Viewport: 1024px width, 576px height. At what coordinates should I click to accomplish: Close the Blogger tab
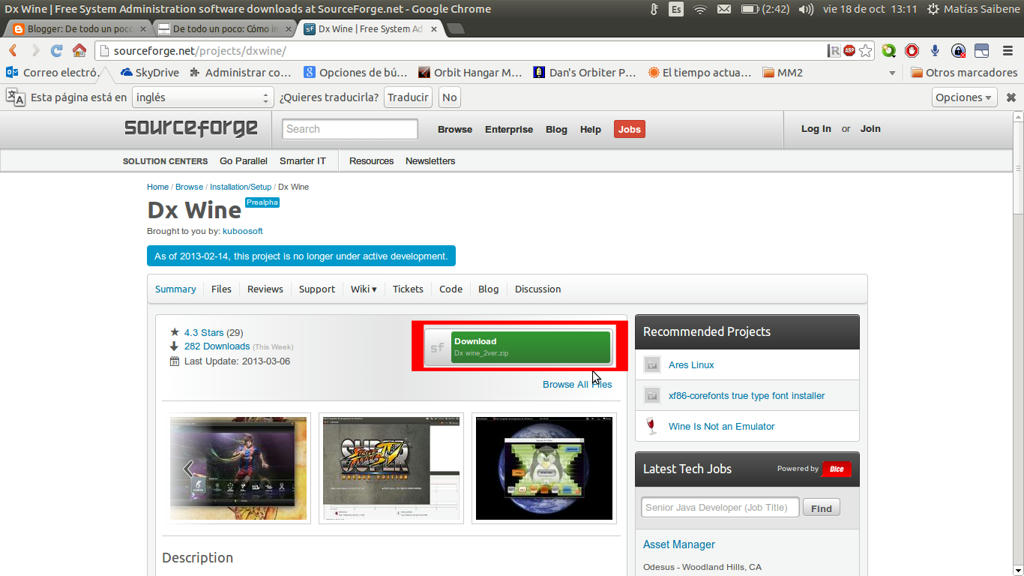[x=142, y=29]
